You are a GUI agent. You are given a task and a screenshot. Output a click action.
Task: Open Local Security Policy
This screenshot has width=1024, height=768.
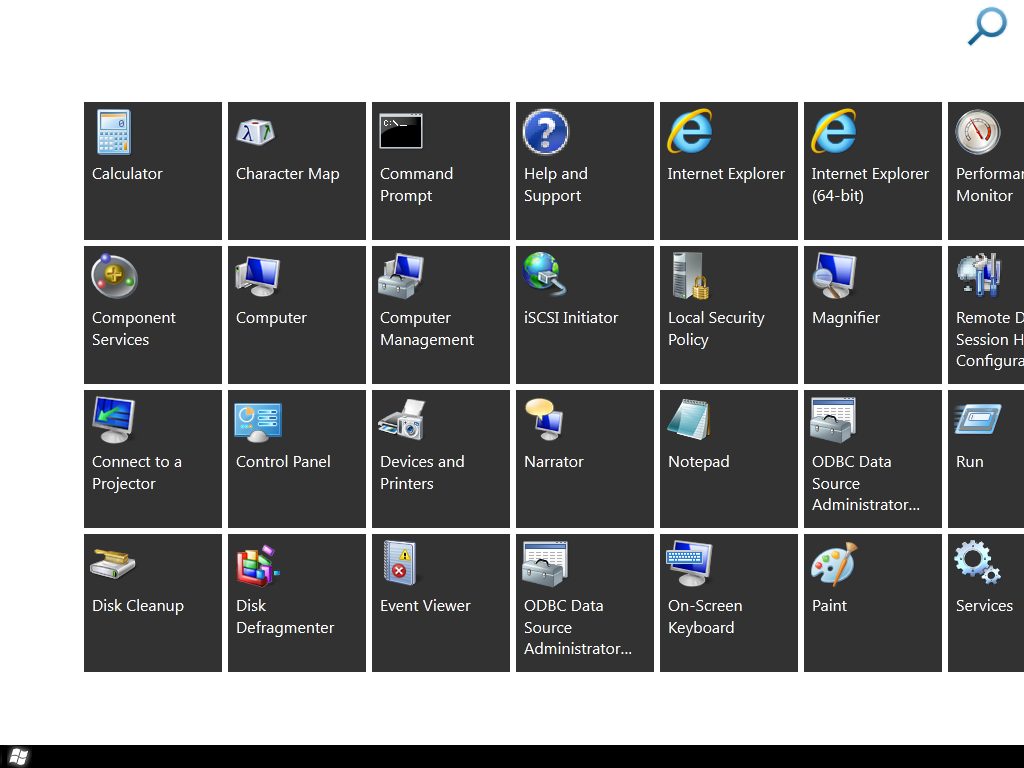(x=729, y=315)
